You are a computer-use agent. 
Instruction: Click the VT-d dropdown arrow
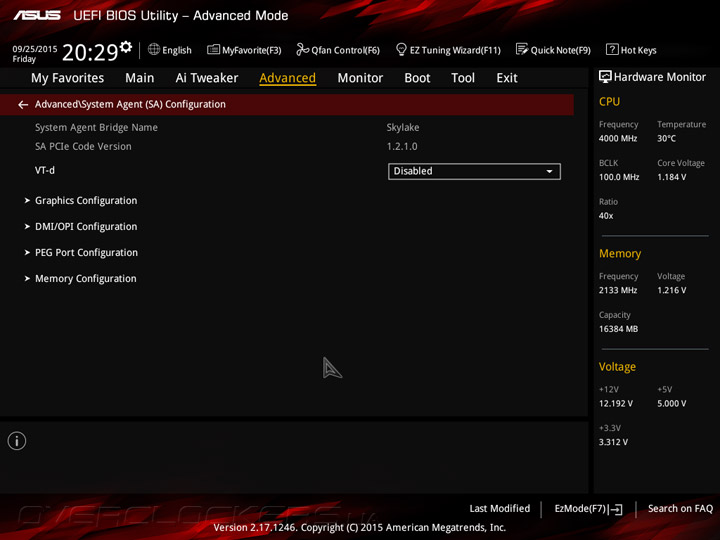click(x=549, y=171)
